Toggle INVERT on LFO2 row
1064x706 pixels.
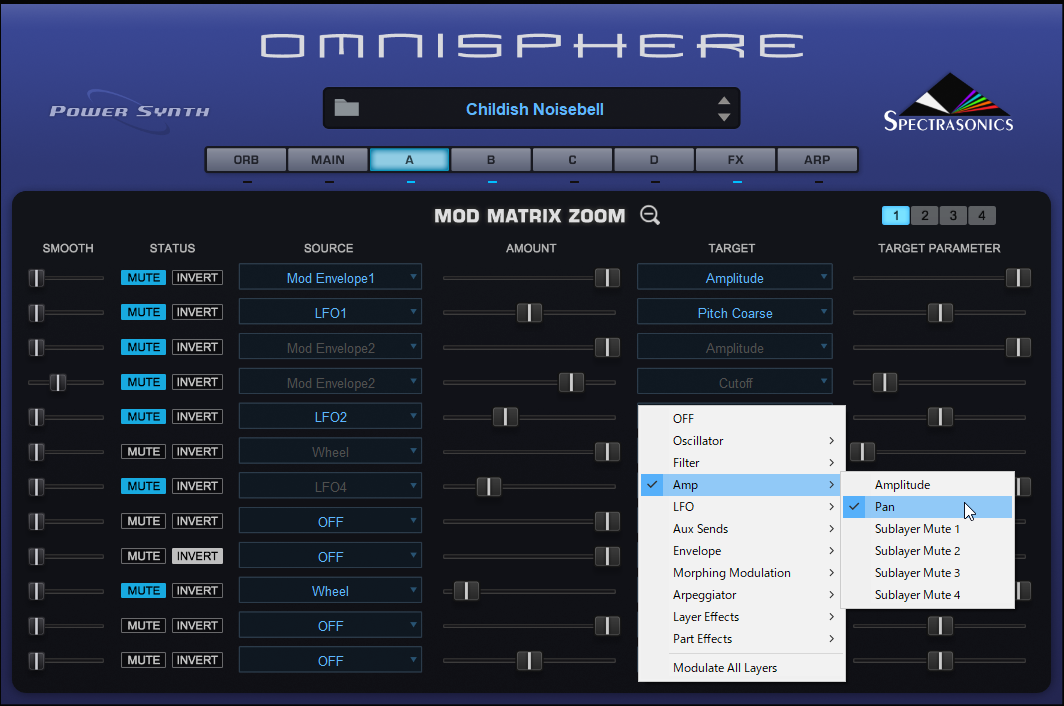point(197,417)
